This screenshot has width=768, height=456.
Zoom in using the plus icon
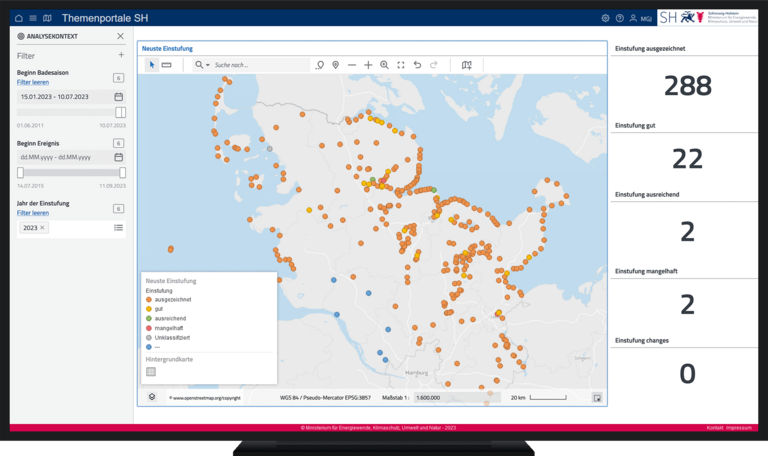click(x=368, y=65)
